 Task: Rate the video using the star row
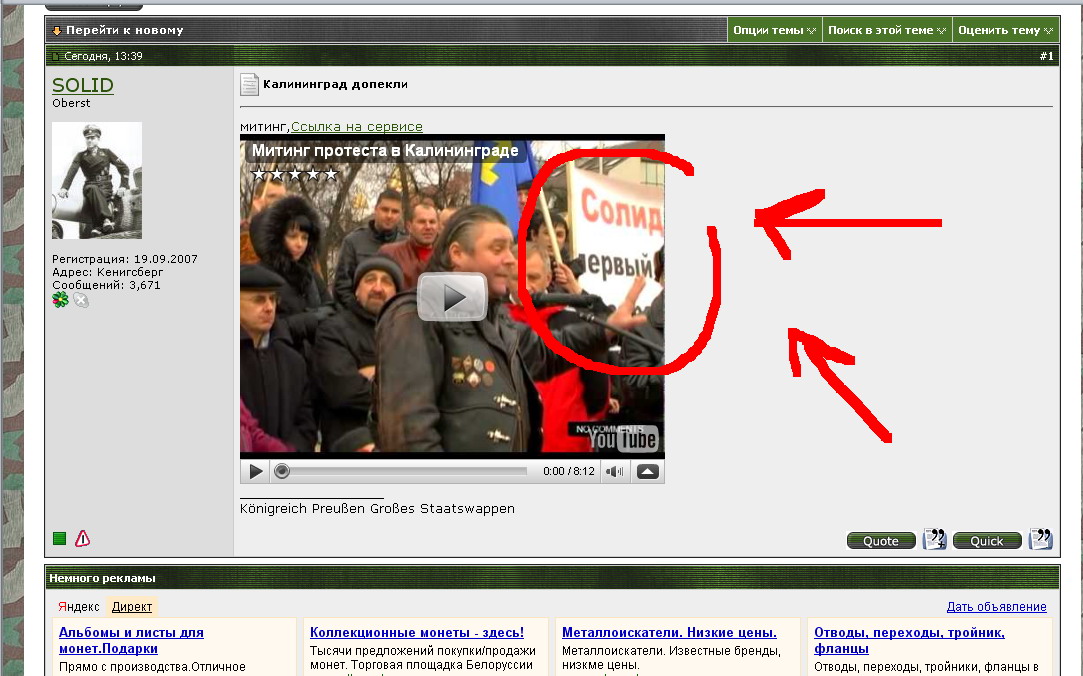(x=294, y=174)
